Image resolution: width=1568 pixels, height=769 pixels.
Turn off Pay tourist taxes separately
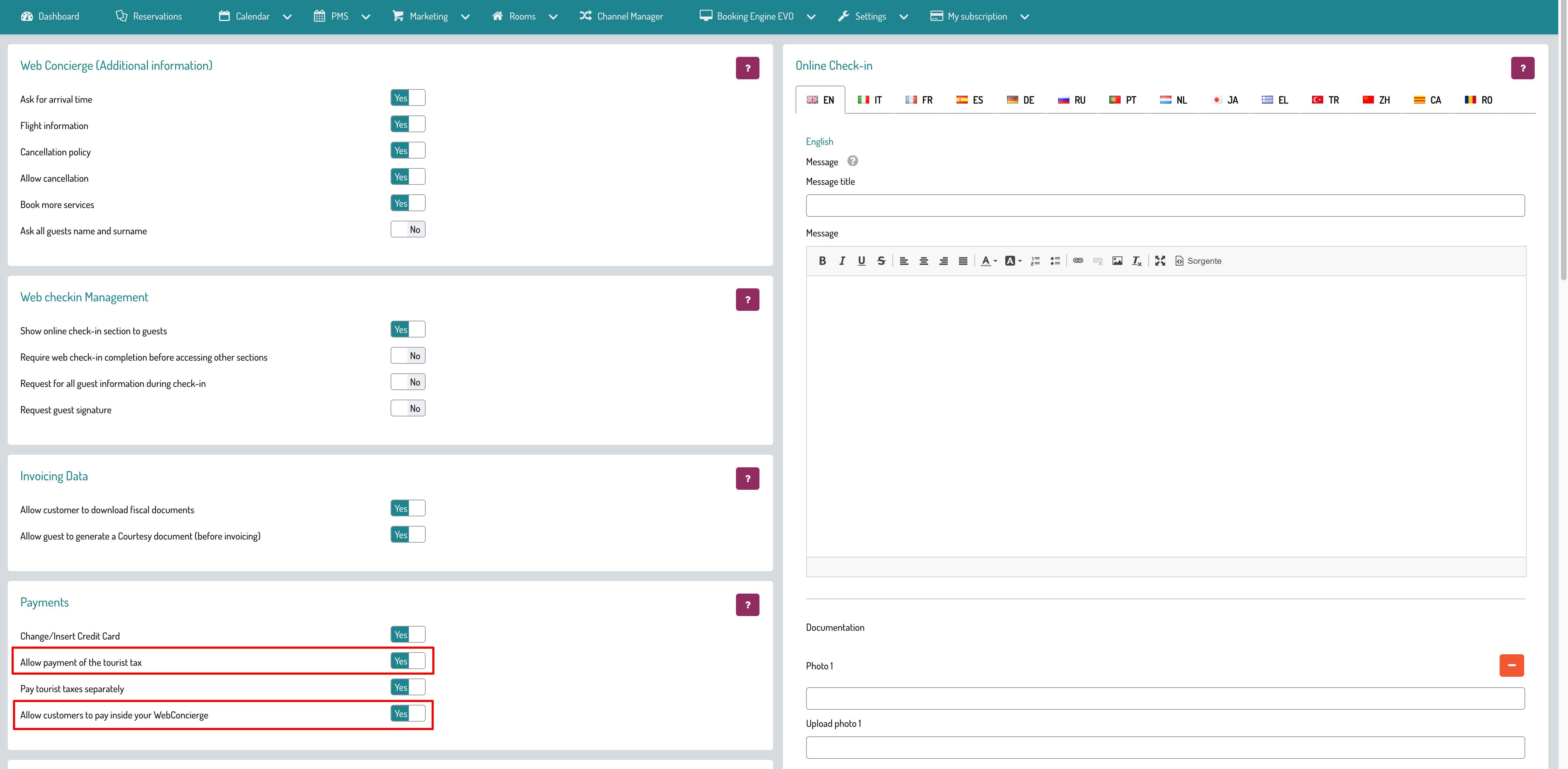tap(408, 687)
